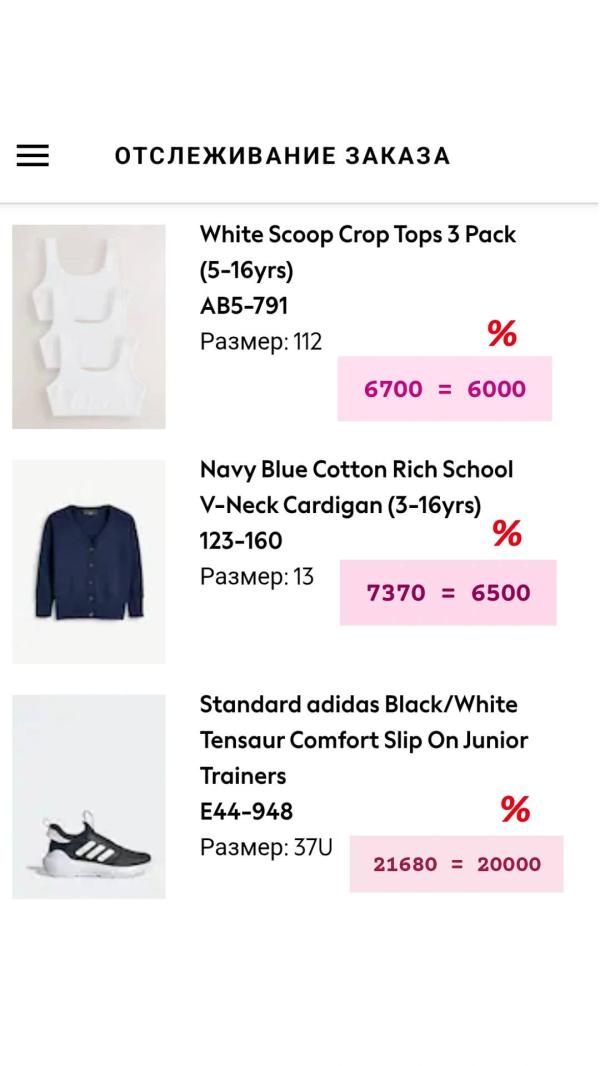600x1066 pixels.
Task: Click the Navy Blue Cotton Rich School Cardigan title
Action: click(356, 487)
